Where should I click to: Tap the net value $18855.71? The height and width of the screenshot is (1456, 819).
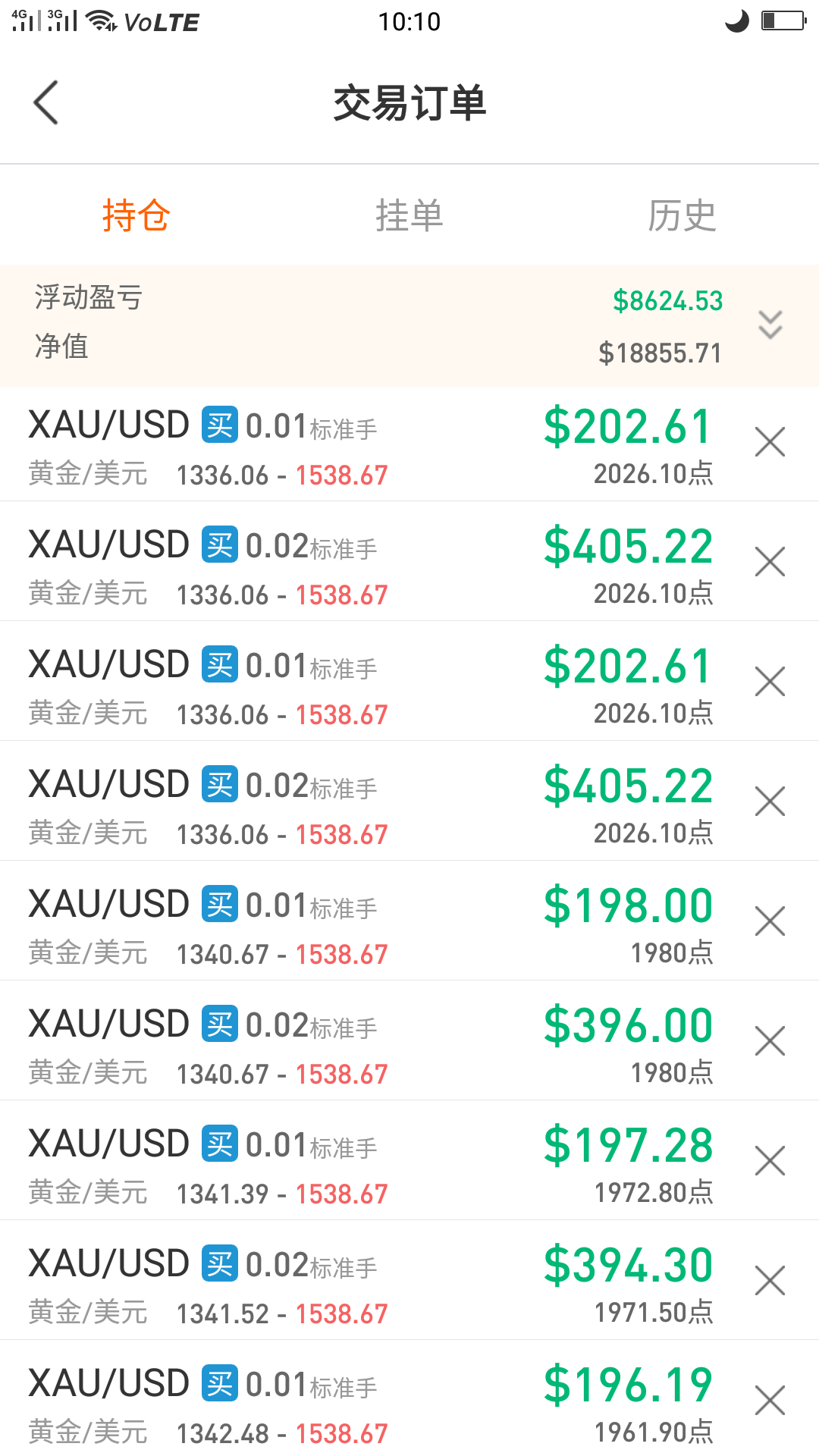click(x=660, y=353)
